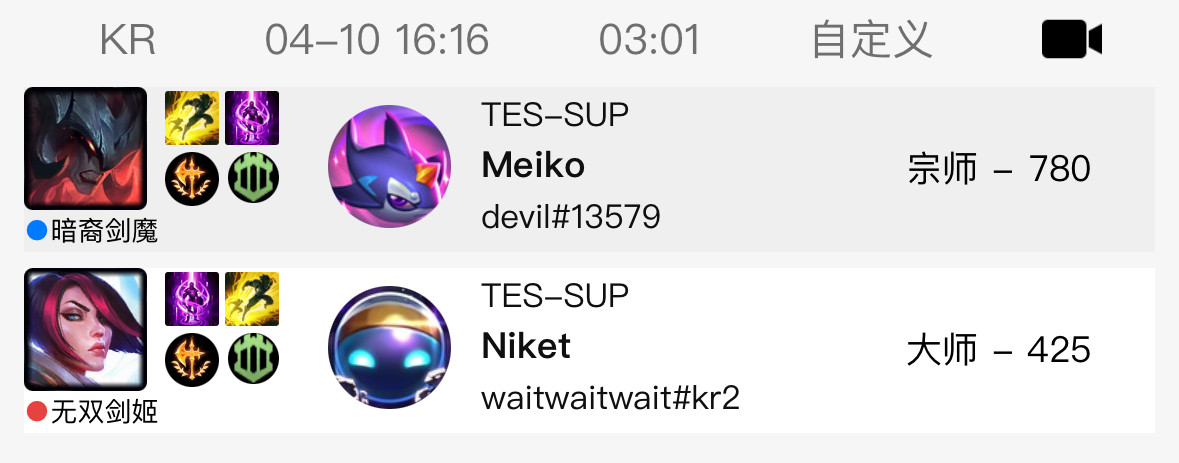
Task: Open Niket's astronaut profile avatar
Action: click(x=389, y=347)
